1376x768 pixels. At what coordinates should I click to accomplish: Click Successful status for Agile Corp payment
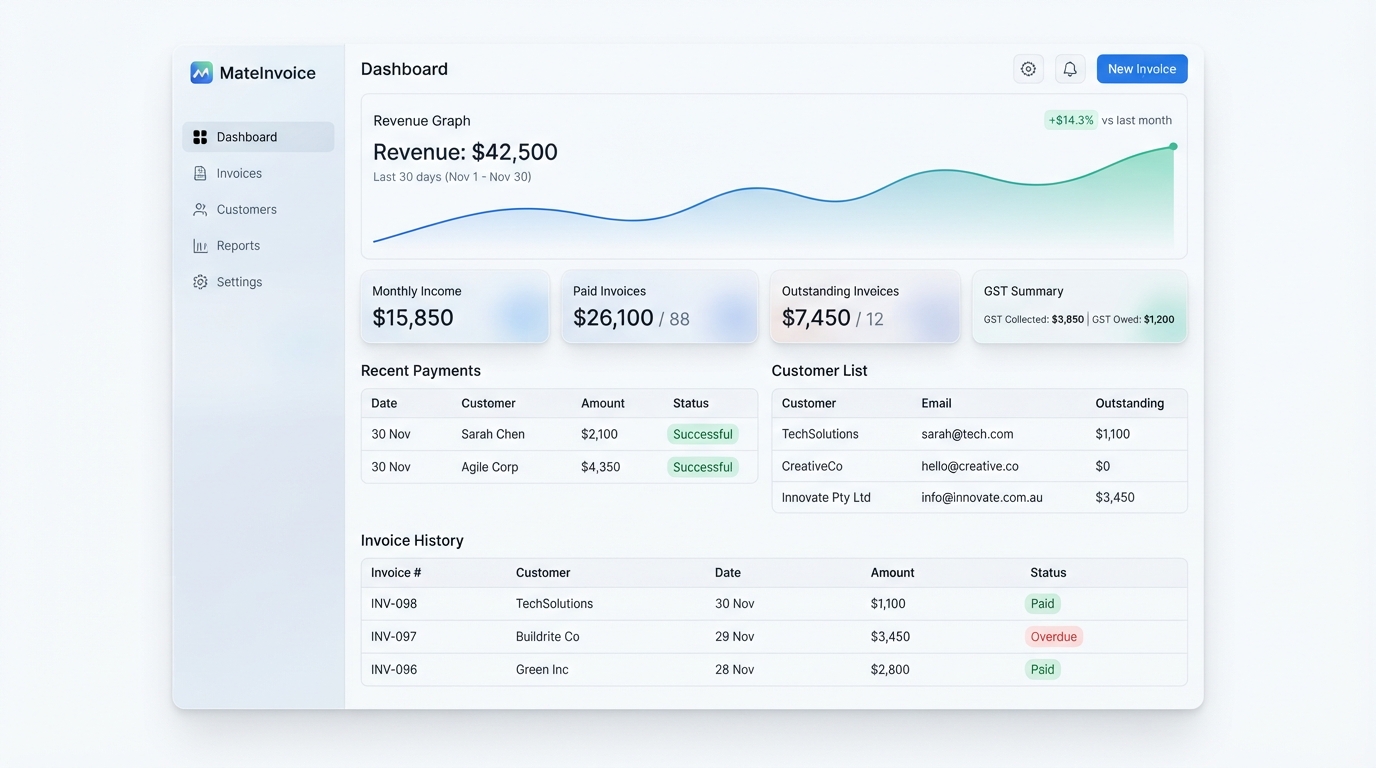pyautogui.click(x=703, y=467)
